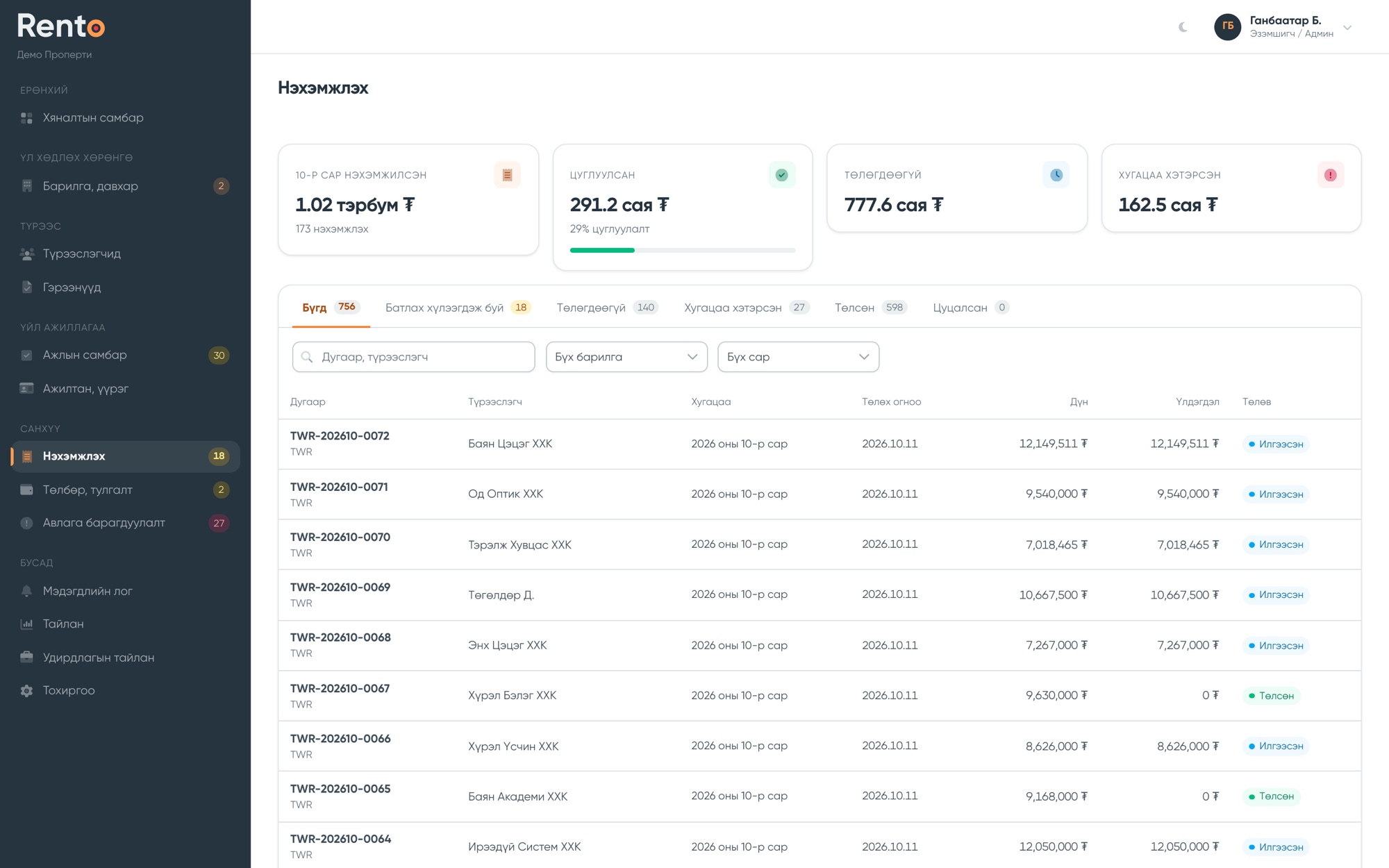Click Гэрээнүүд contracts icon
The width and height of the screenshot is (1389, 868).
point(26,287)
